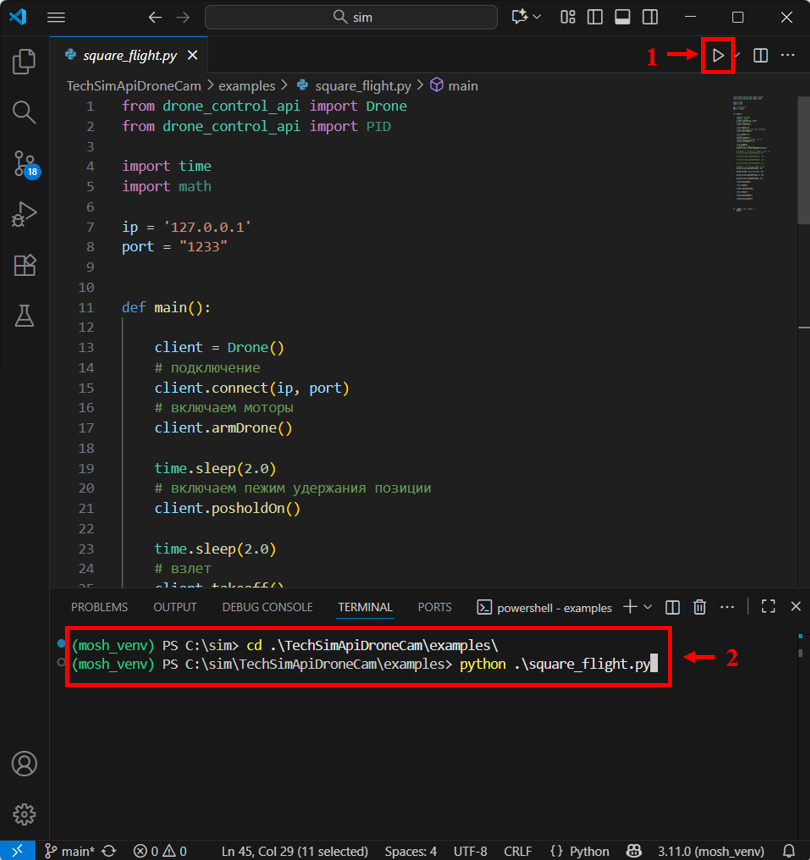Split the editor to the right
Image resolution: width=810 pixels, height=860 pixels.
click(x=761, y=56)
